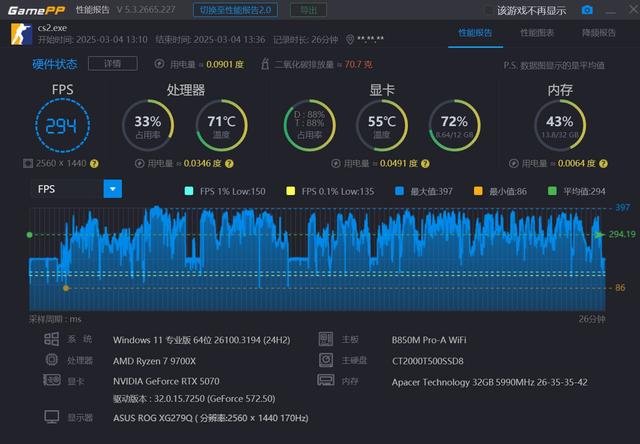Viewport: 640px width, 444px height.
Task: Click the resolution icon beside 2560 × 1440
Action: tap(28, 164)
